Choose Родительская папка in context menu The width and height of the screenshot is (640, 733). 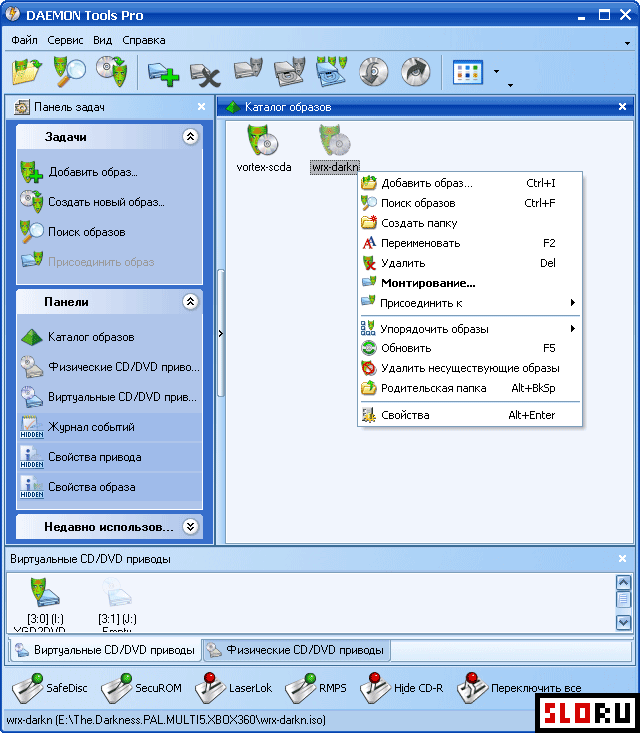(x=469, y=388)
